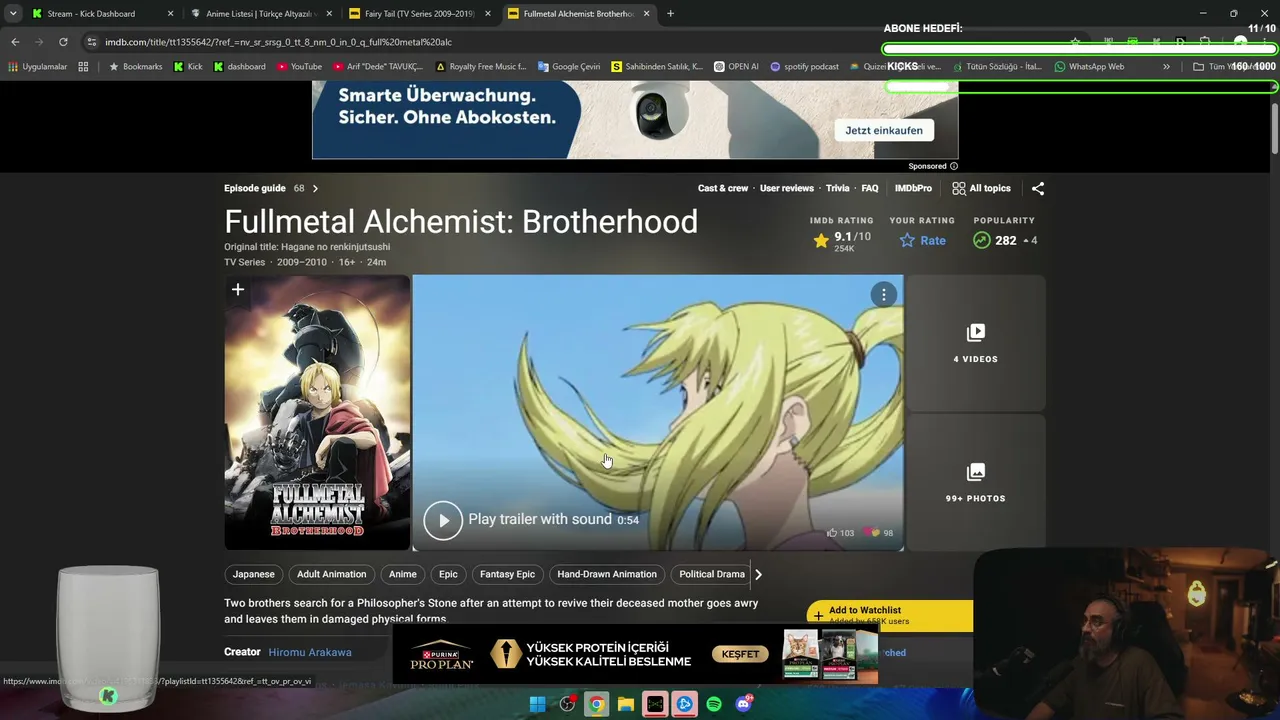Open the YouTube bookmark
The width and height of the screenshot is (1280, 720).
pos(300,67)
